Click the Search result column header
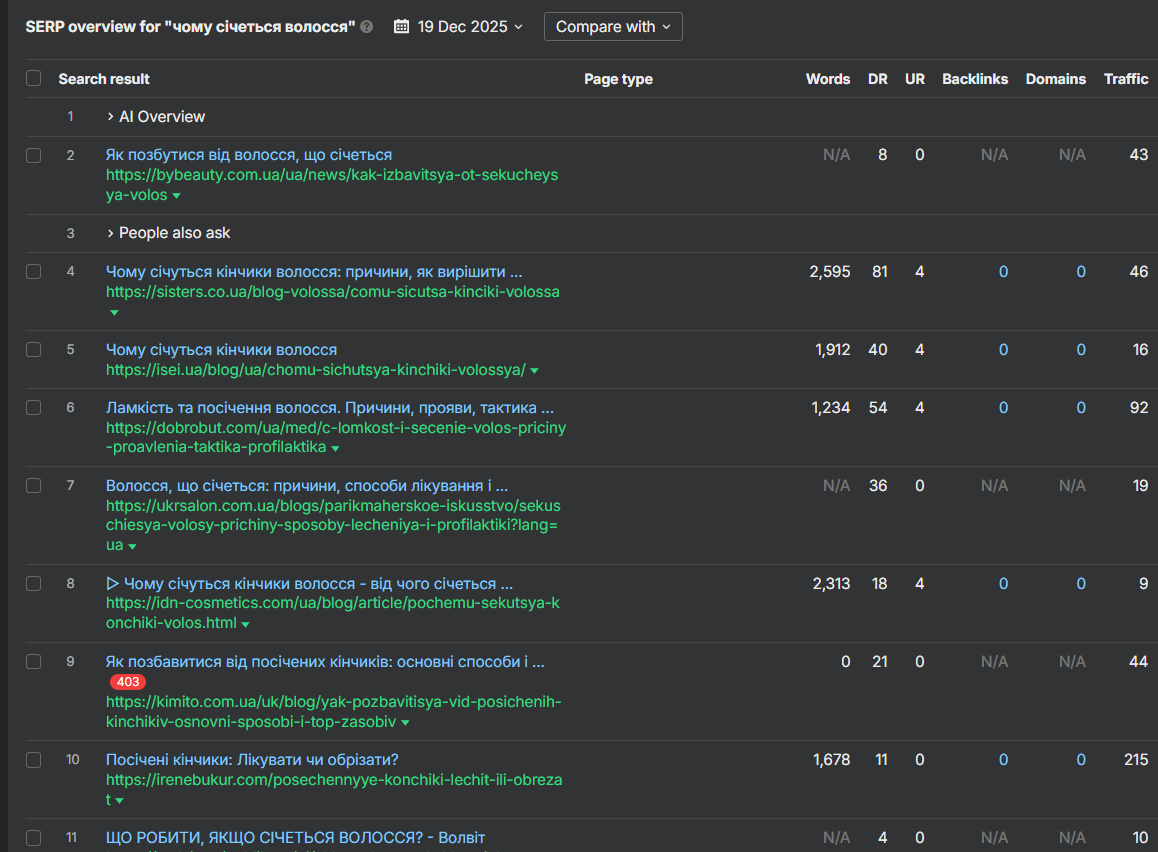The image size is (1158, 852). click(104, 79)
